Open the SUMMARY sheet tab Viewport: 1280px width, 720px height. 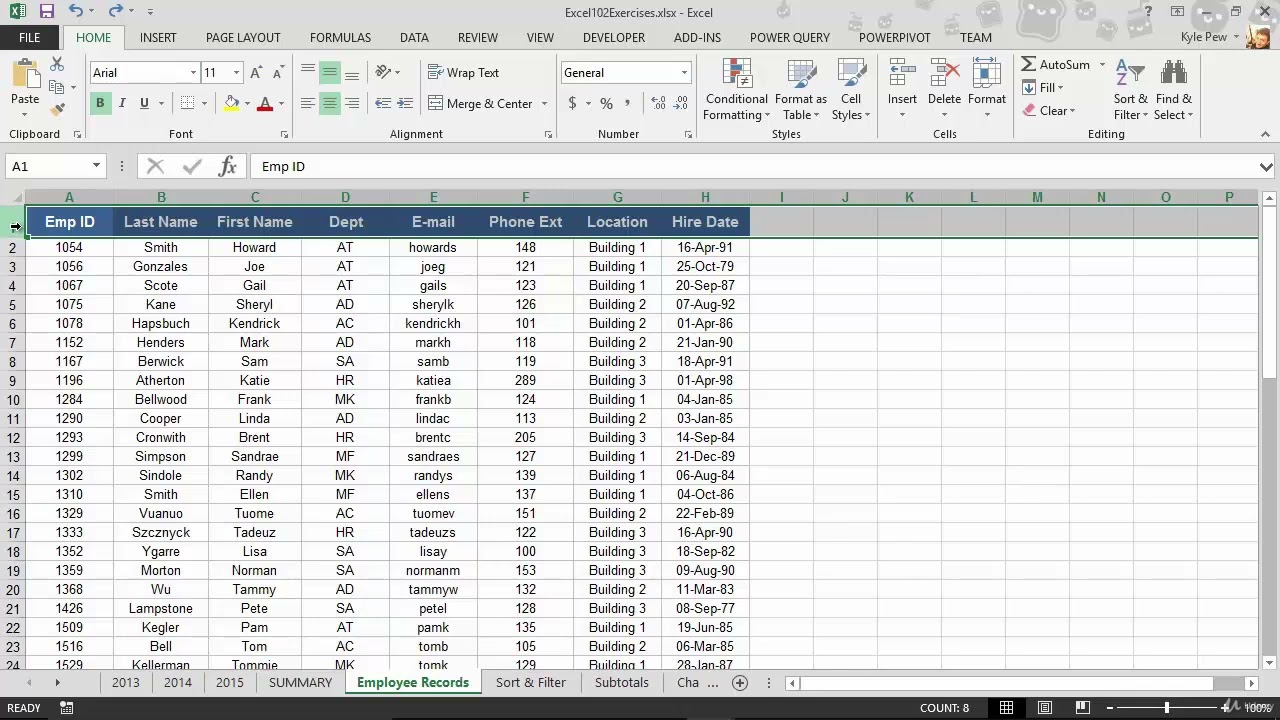[300, 682]
